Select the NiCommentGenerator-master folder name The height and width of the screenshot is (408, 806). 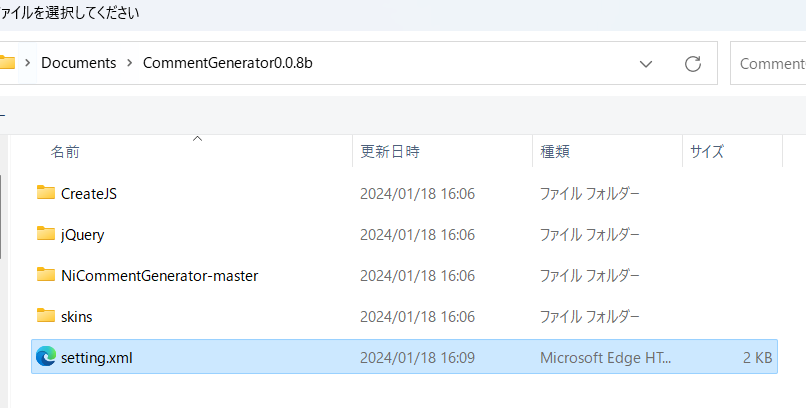pos(159,275)
